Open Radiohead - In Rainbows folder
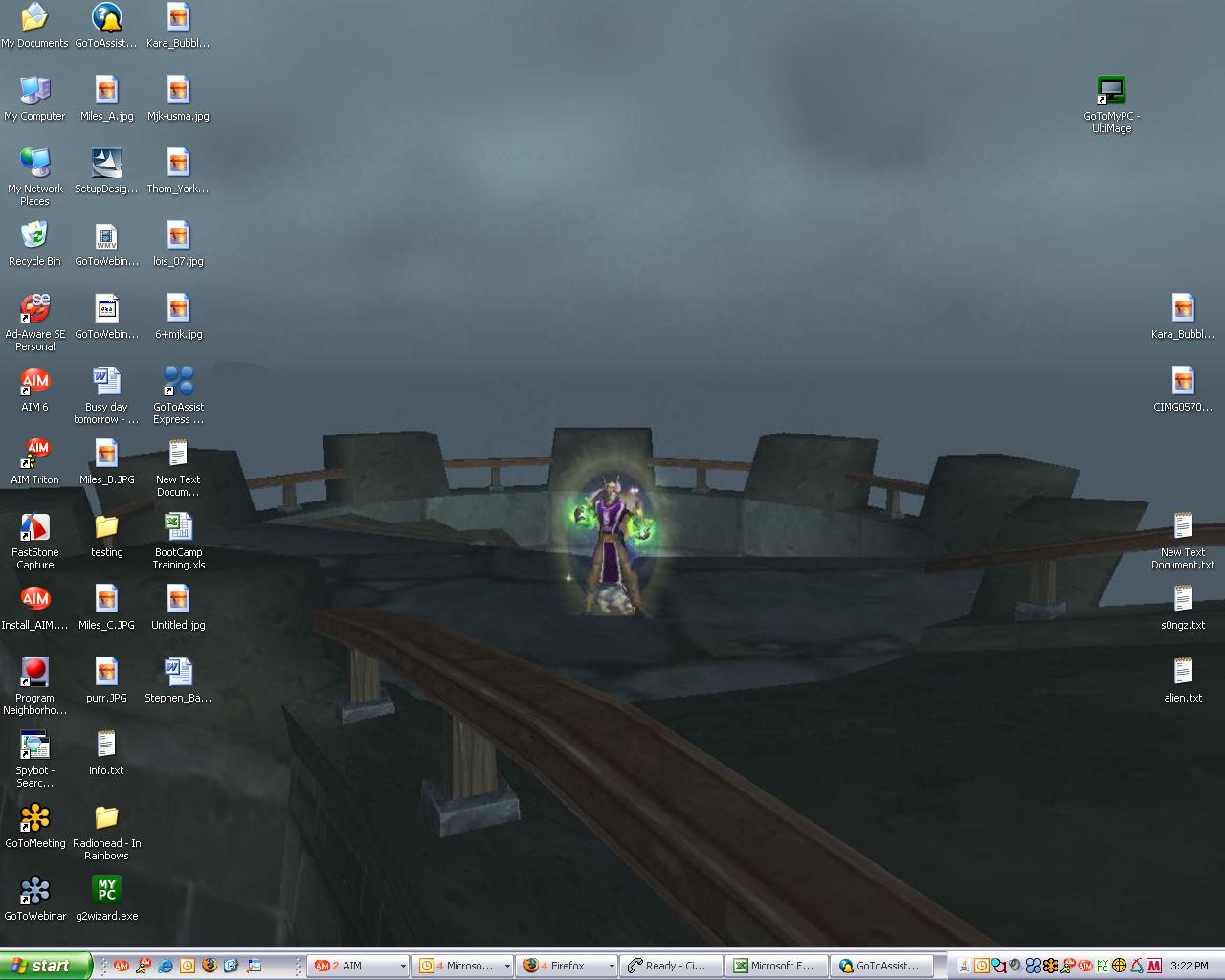 point(106,832)
